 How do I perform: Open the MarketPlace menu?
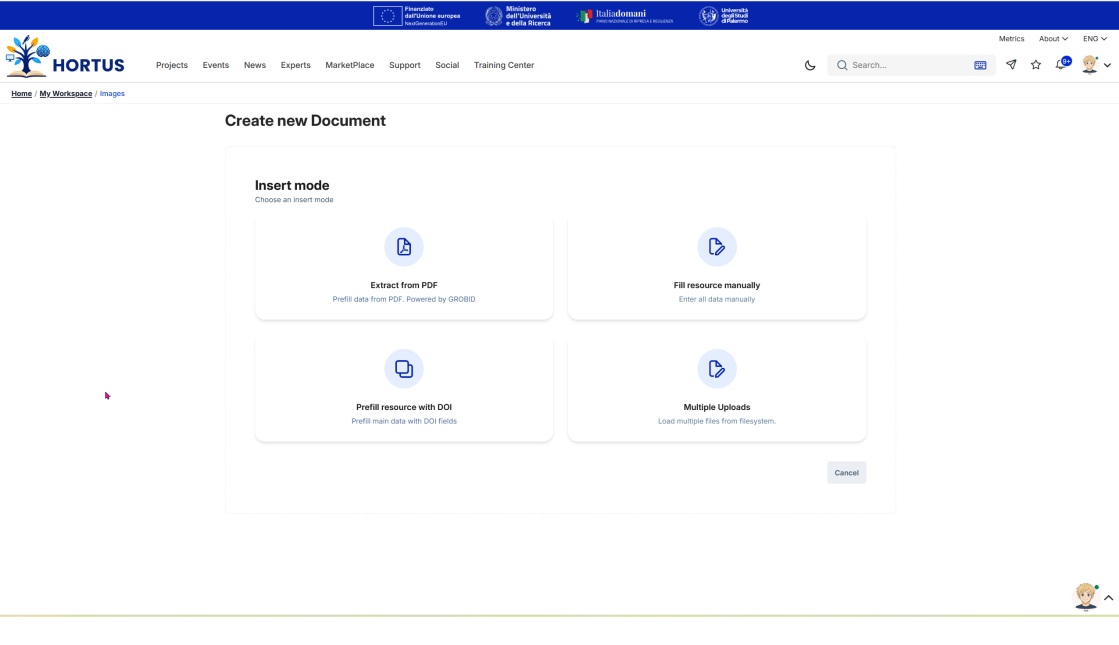tap(350, 65)
